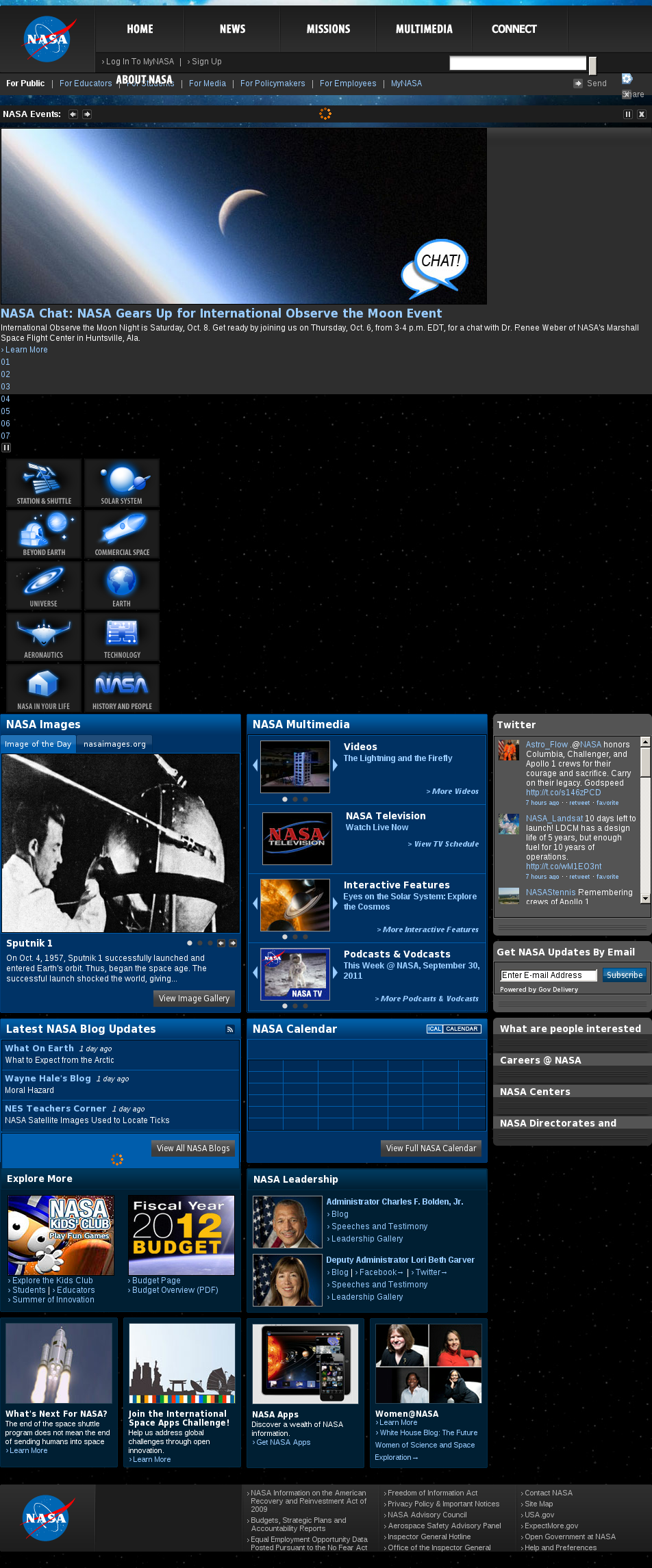652x1568 pixels.
Task: Open the For Educators link
Action: tap(86, 83)
